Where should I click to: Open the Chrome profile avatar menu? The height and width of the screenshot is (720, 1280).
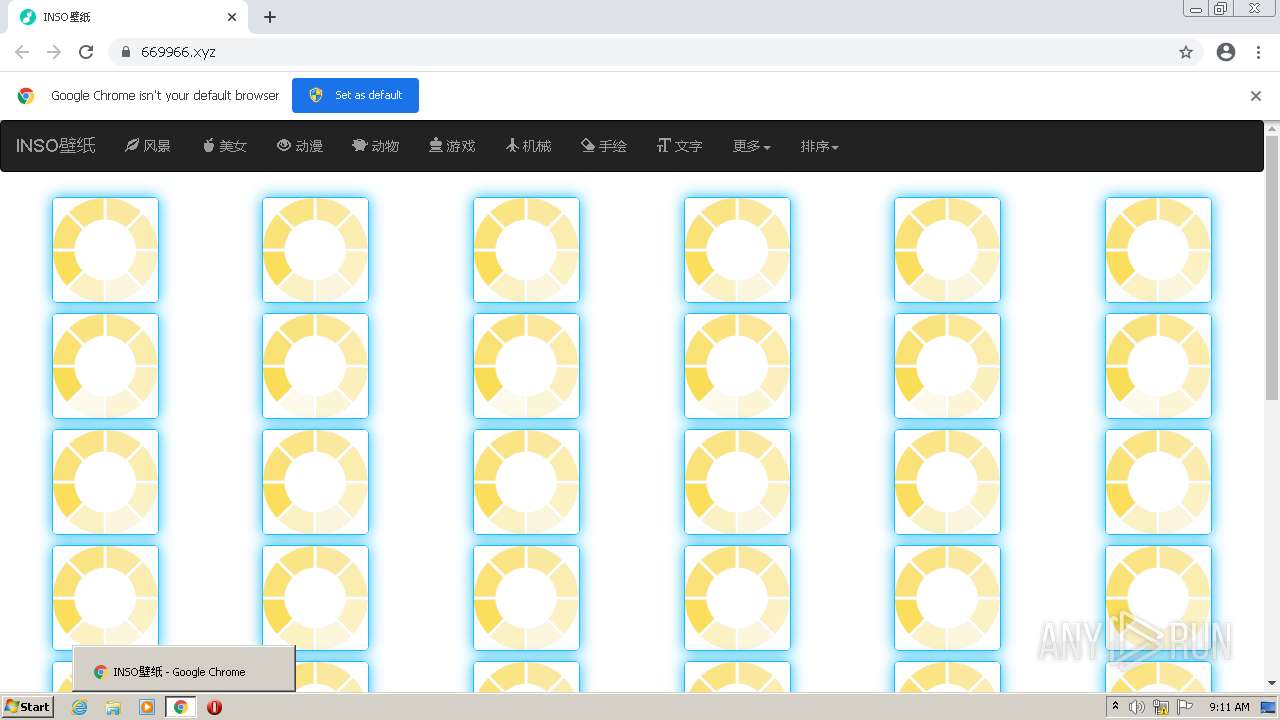(x=1226, y=52)
